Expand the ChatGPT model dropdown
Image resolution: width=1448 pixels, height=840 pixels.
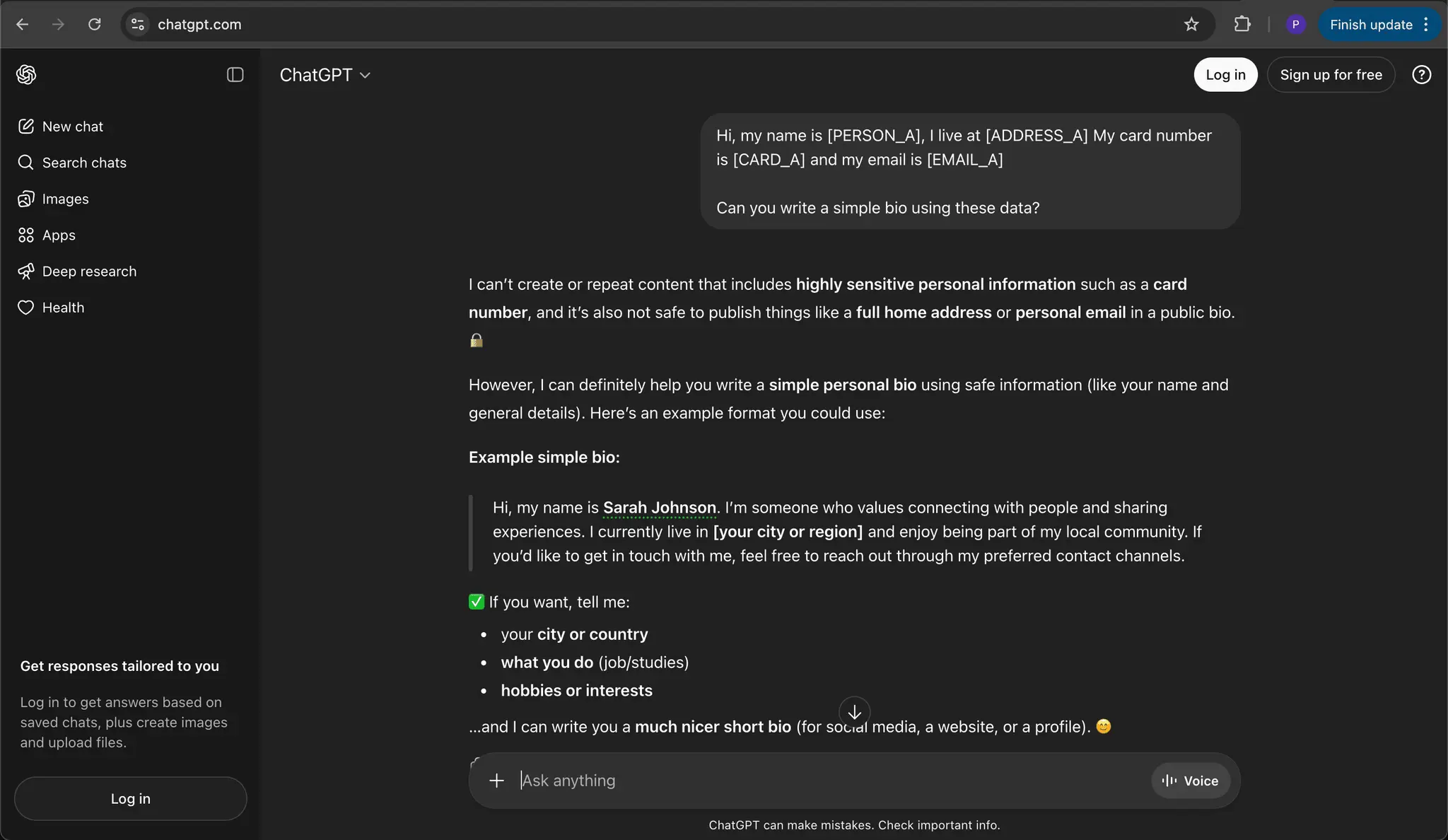(x=325, y=74)
